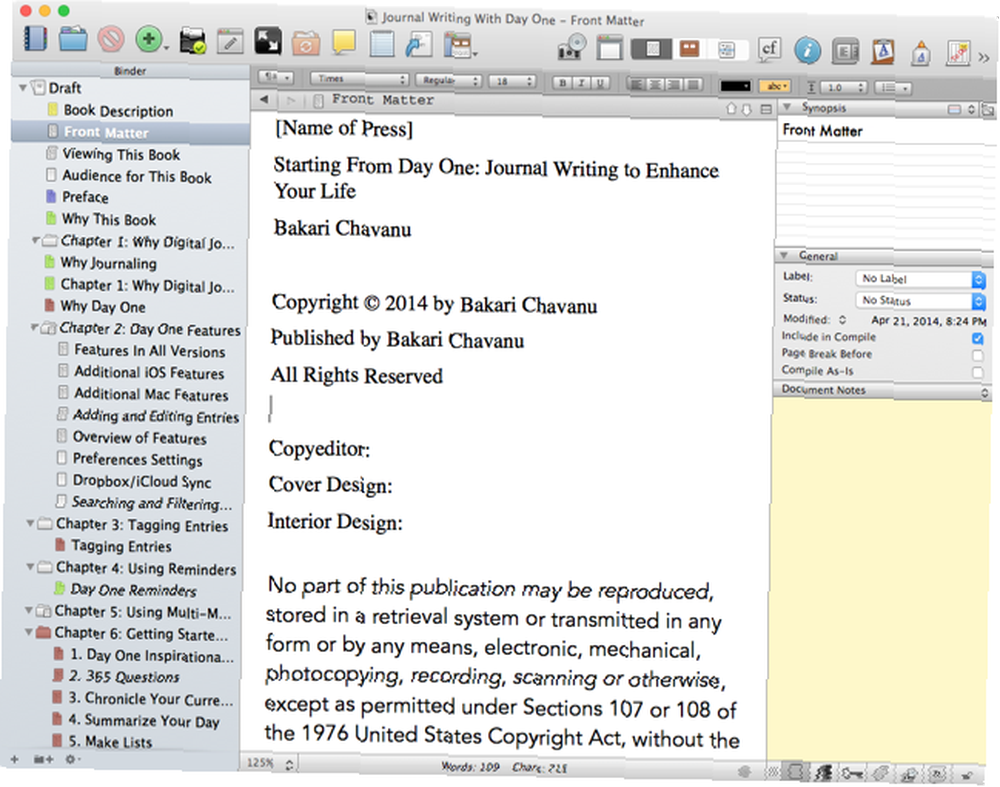Justify the text

(x=694, y=85)
